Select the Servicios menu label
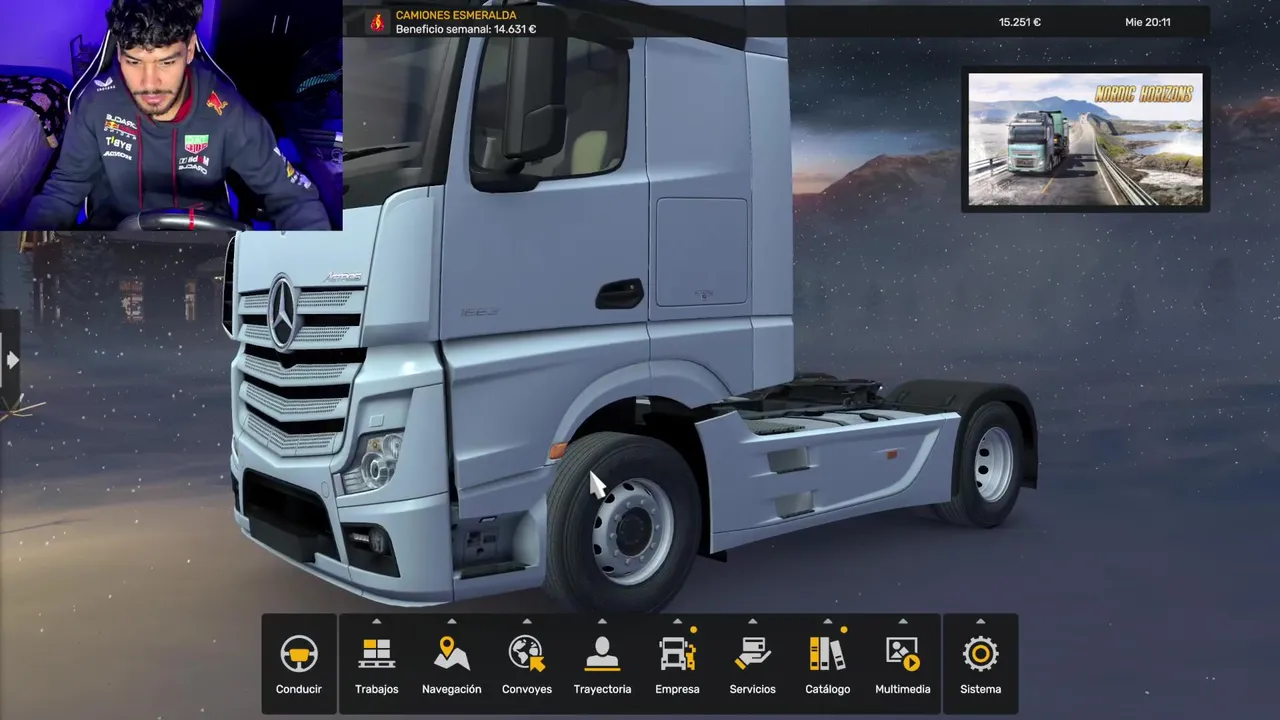1280x720 pixels. pos(753,689)
